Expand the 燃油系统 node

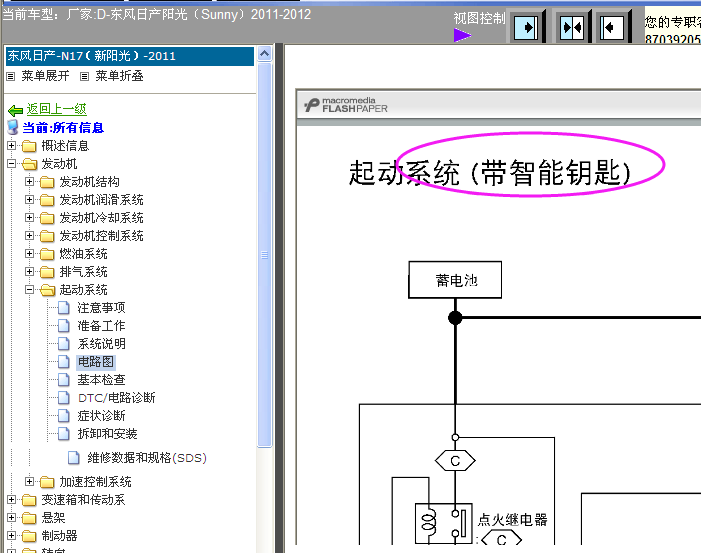point(30,253)
